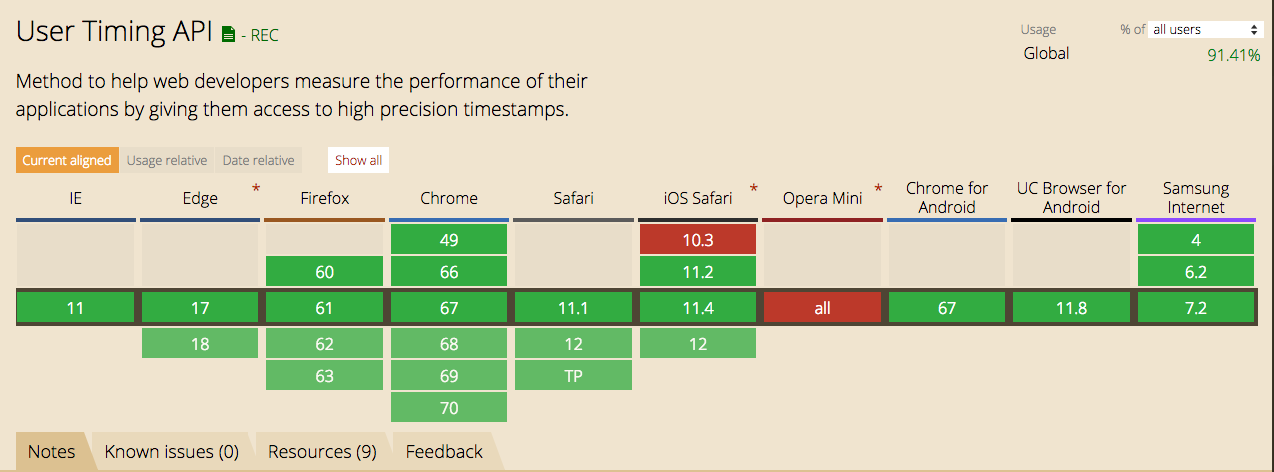Viewport: 1274px width, 472px height.
Task: Click the Safari TP version cell
Action: point(573,376)
